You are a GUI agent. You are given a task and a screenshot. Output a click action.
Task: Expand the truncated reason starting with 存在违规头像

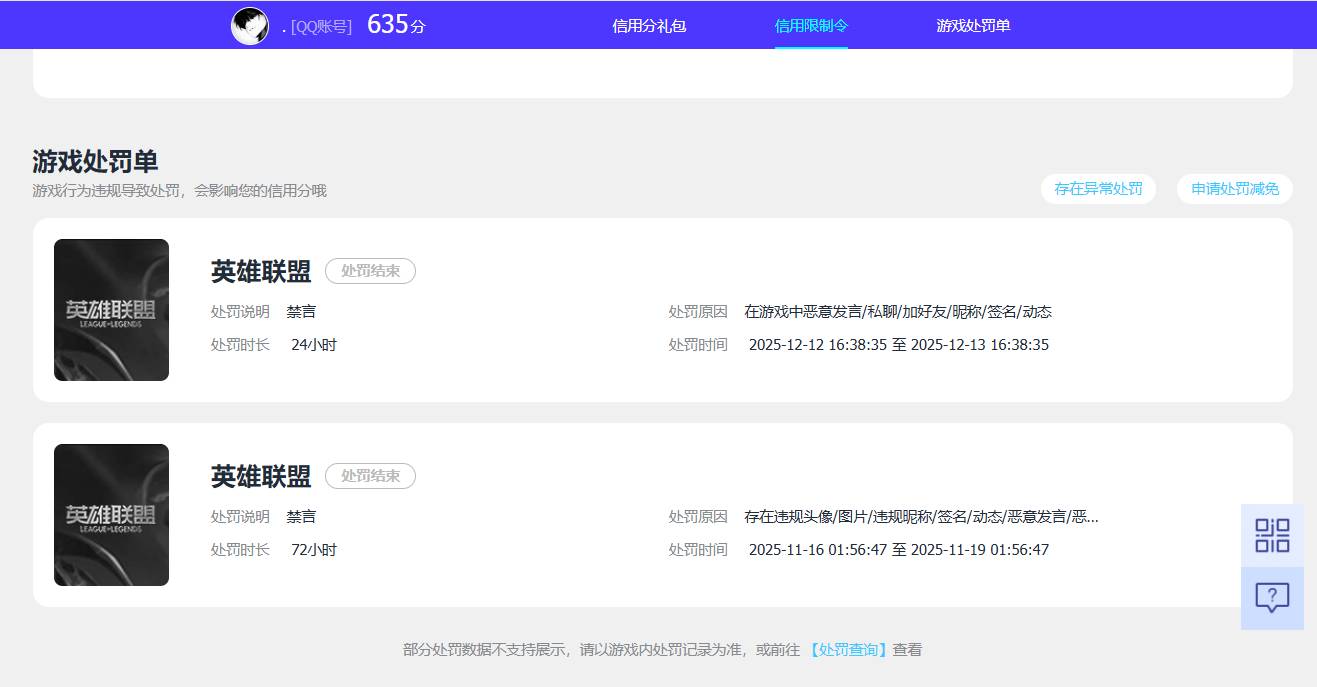point(920,517)
